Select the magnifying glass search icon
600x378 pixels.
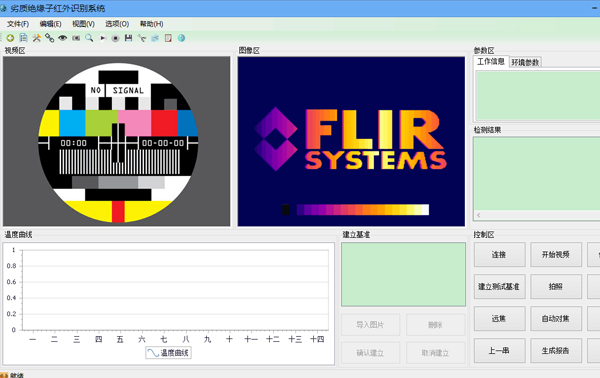coord(89,38)
